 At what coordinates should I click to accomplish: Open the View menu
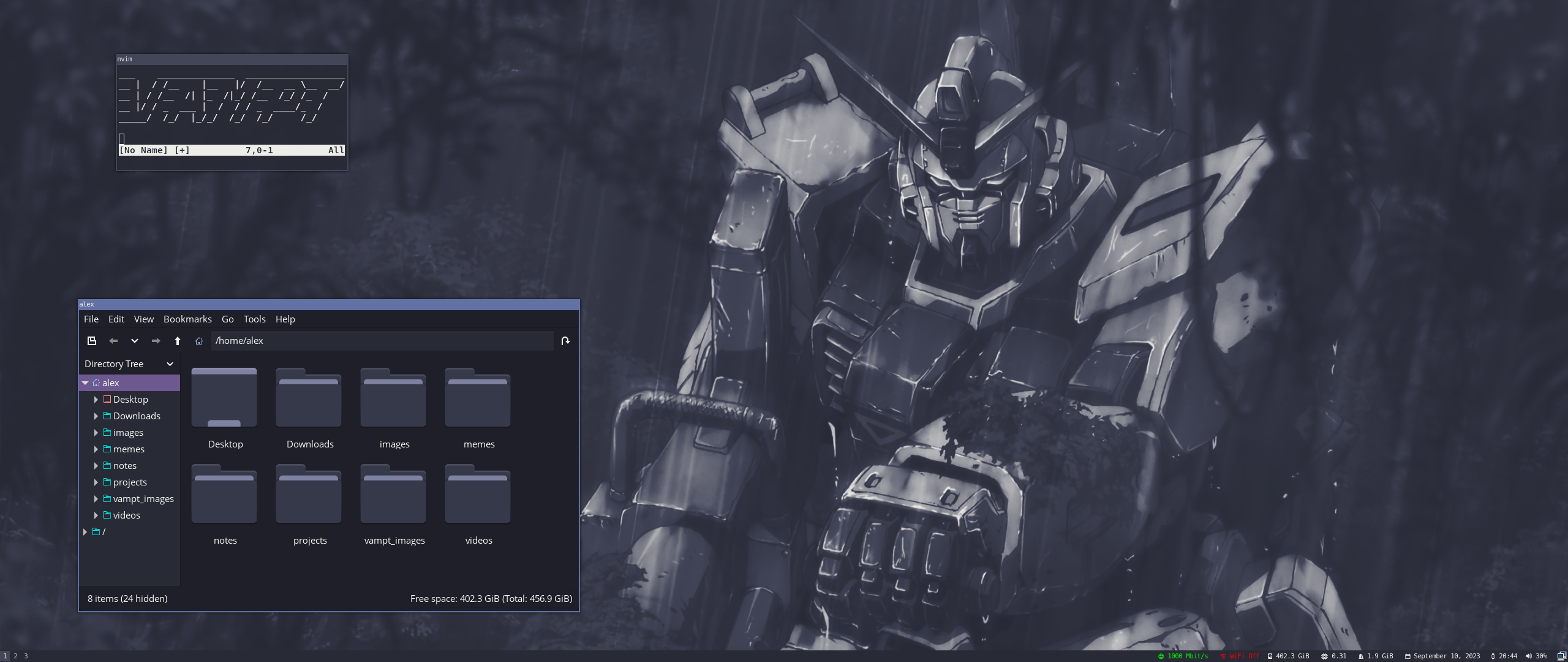tap(144, 319)
